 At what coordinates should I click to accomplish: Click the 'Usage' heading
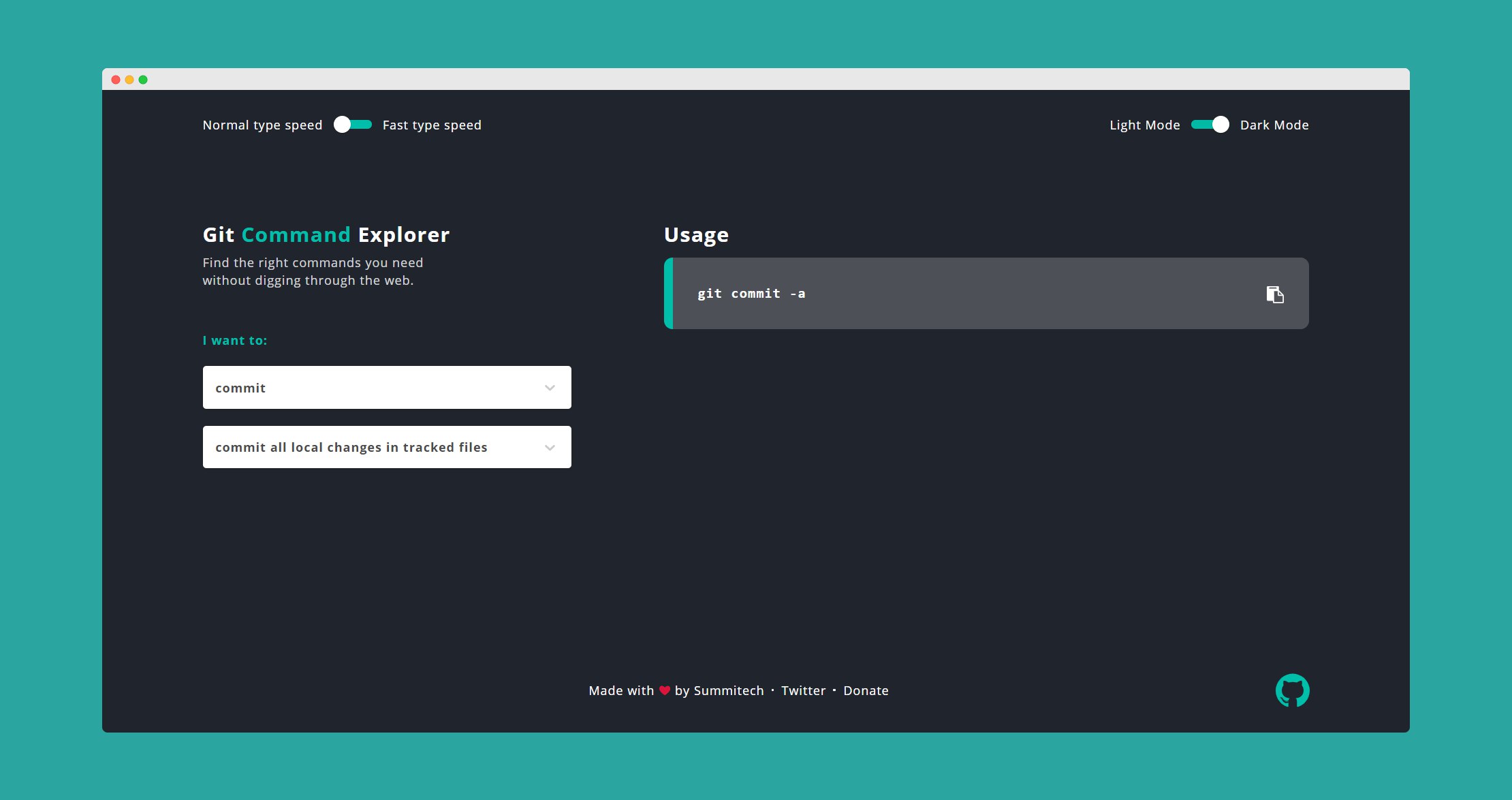[x=696, y=235]
